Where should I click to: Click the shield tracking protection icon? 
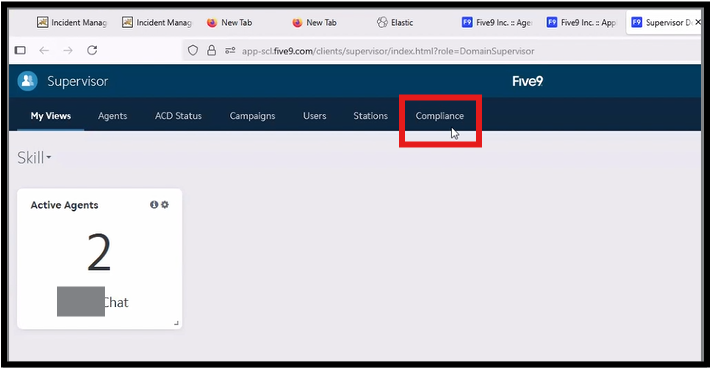pos(193,50)
